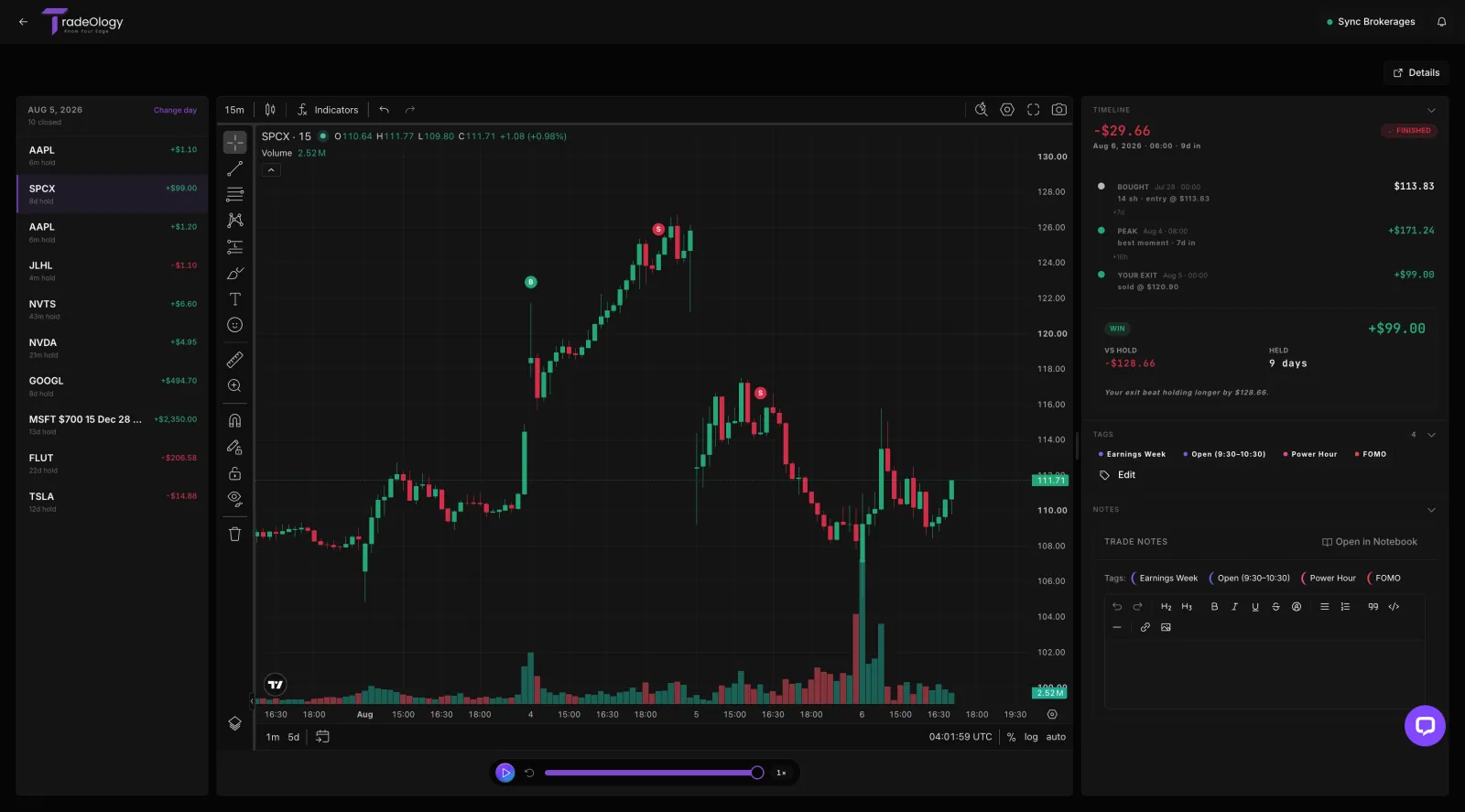Open chart quick search
The image size is (1465, 812).
(x=982, y=110)
